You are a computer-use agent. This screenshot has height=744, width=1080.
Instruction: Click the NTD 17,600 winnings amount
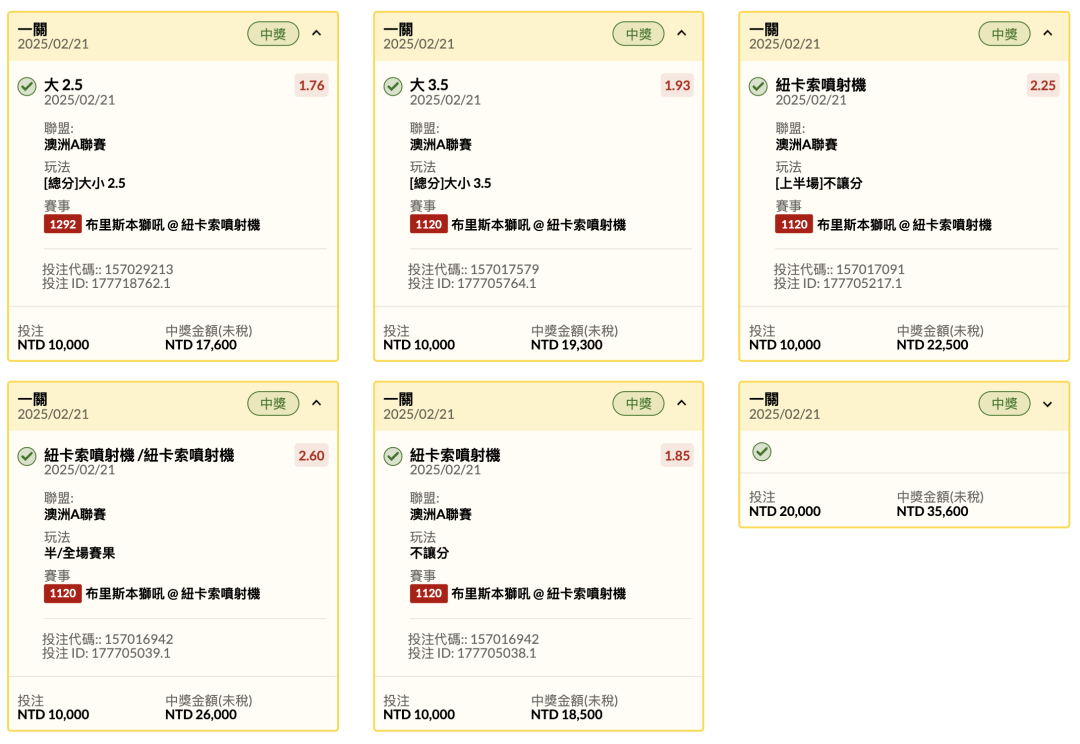click(201, 344)
